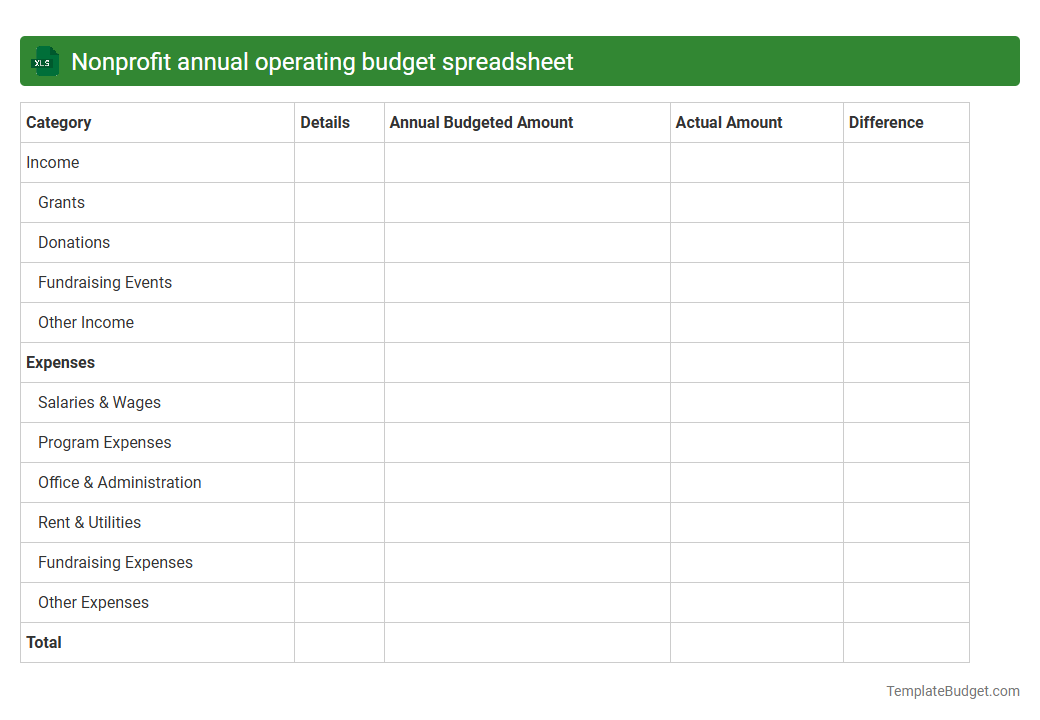Select the Total row at the bottom
Viewport: 1040px width, 720px height.
[x=44, y=642]
